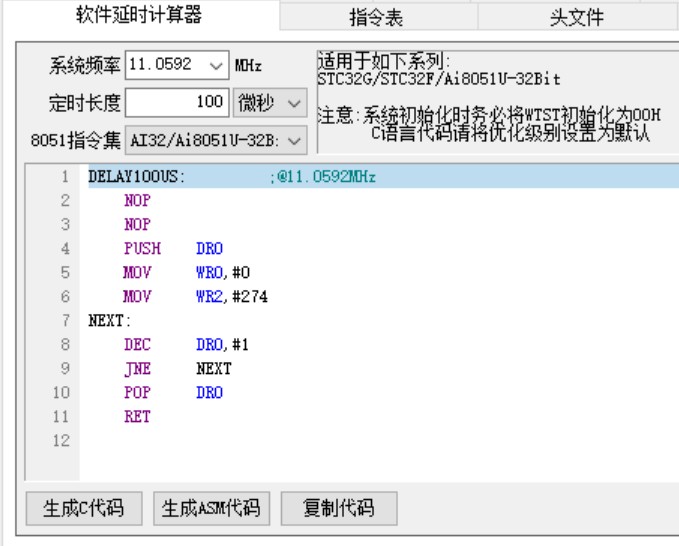Place cursor on MOV WR0,#0 line

coord(172,273)
